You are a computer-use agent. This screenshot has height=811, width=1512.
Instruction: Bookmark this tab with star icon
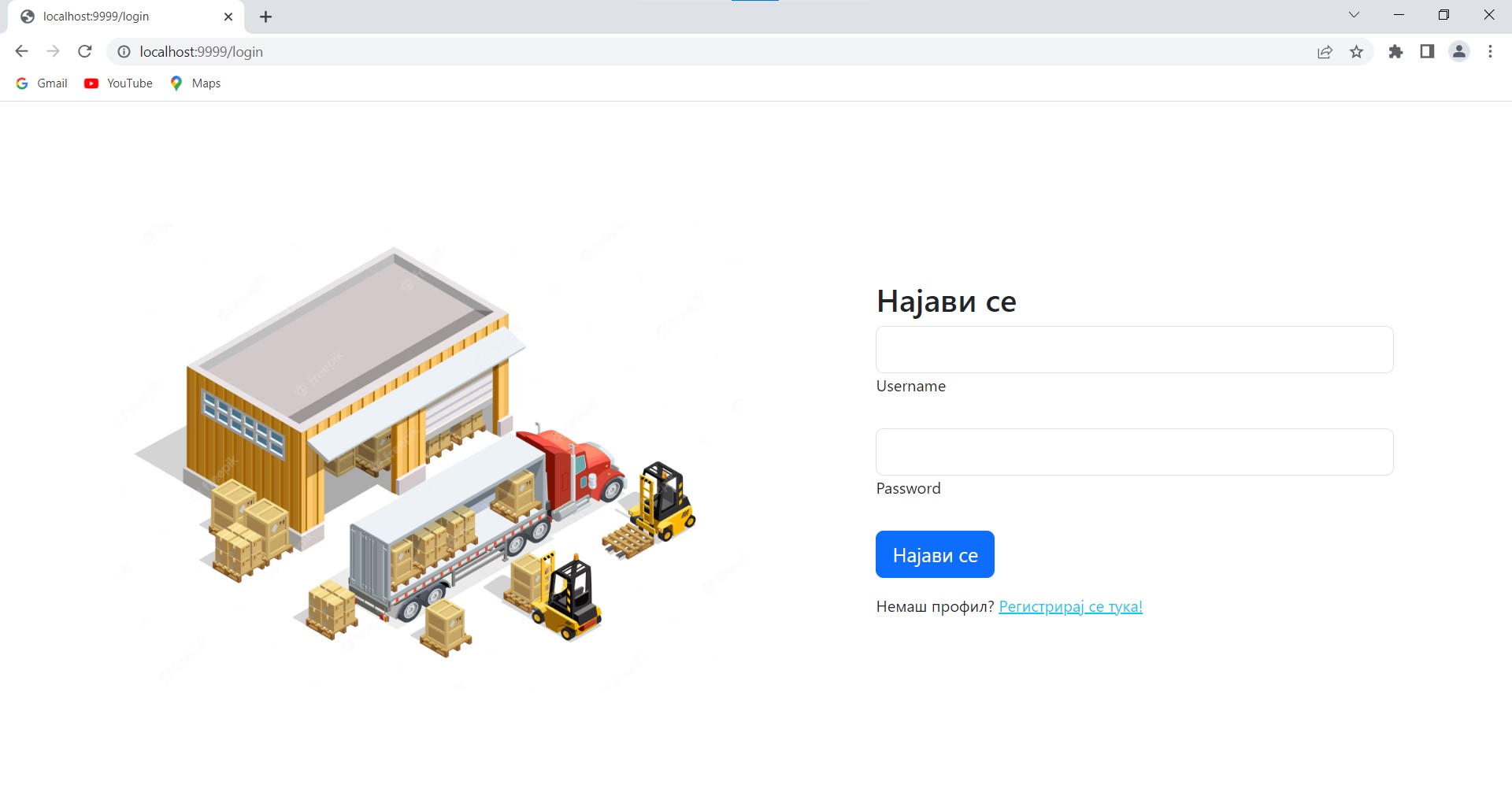pos(1356,52)
